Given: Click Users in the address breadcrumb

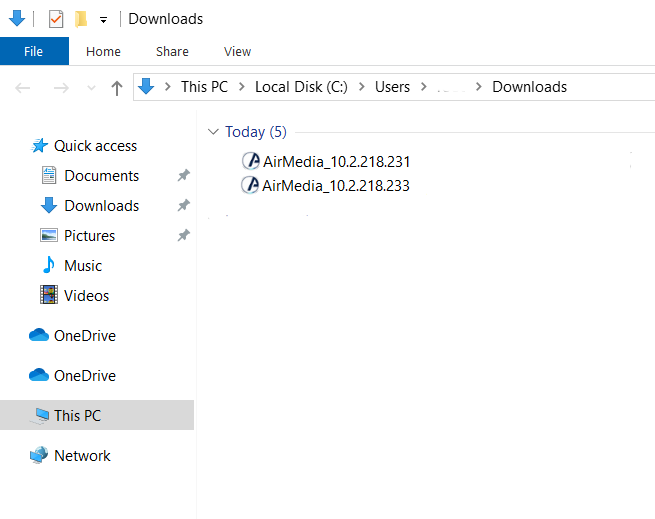Looking at the screenshot, I should pos(392,87).
